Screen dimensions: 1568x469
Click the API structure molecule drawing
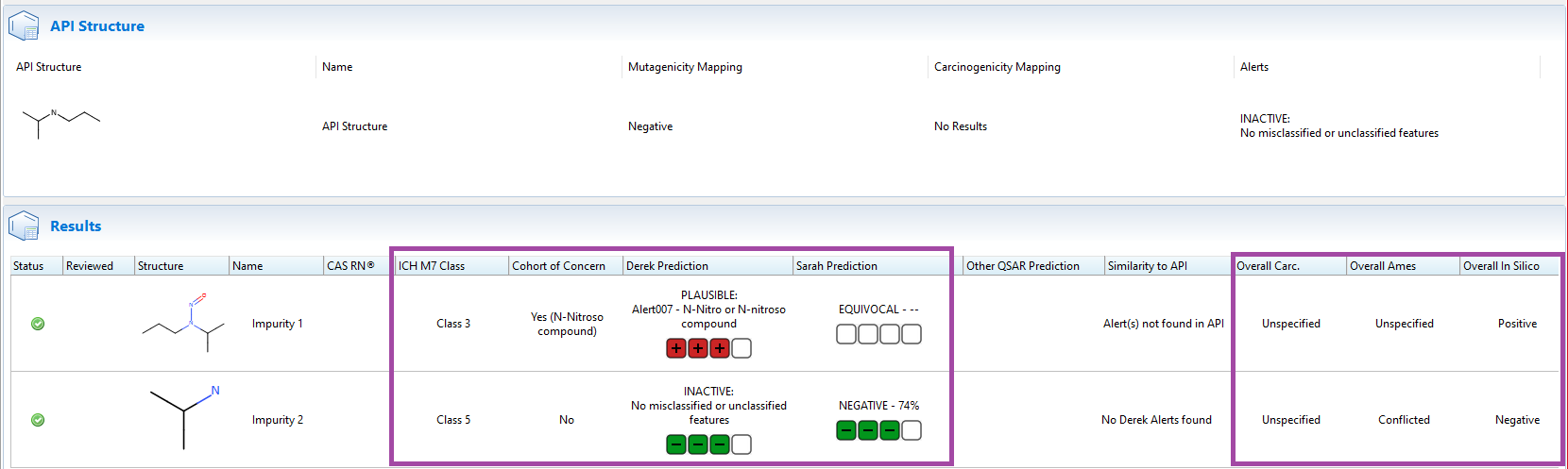(60, 122)
